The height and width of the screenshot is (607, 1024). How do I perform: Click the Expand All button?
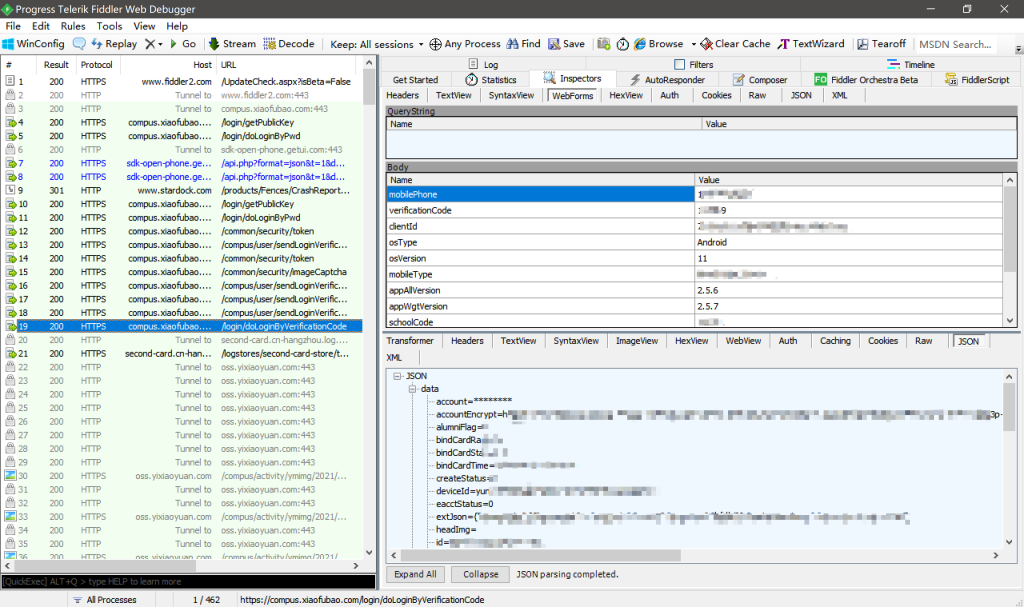415,574
